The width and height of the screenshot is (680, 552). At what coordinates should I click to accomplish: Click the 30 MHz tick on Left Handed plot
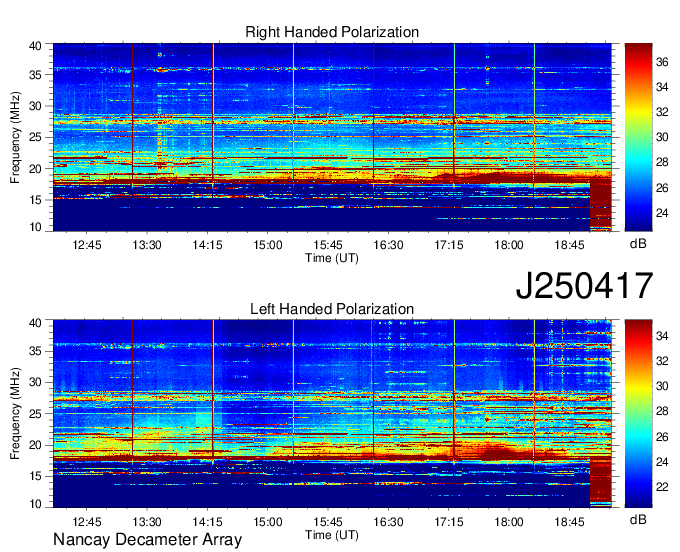tap(35, 382)
